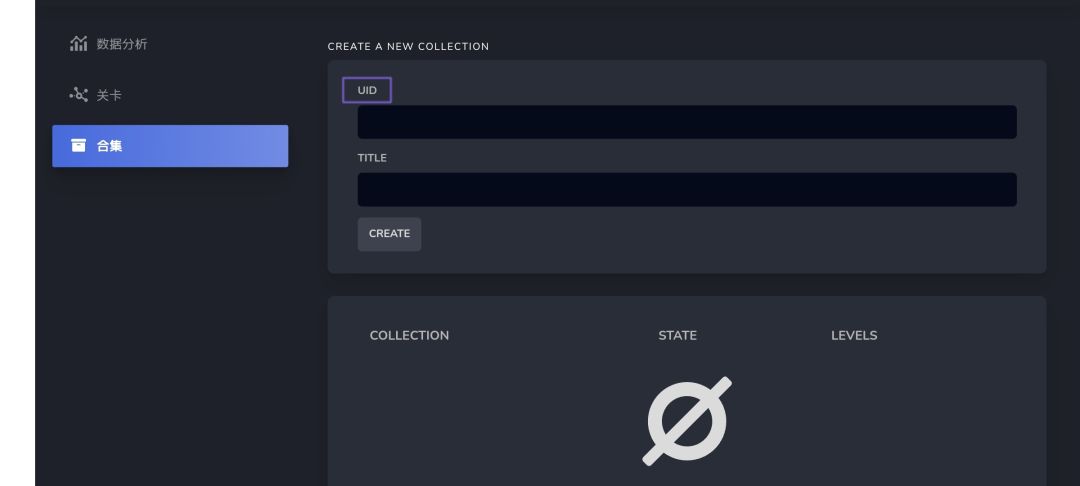Viewport: 1080px width, 486px height.
Task: Focus the TITLE text input field
Action: coord(687,189)
